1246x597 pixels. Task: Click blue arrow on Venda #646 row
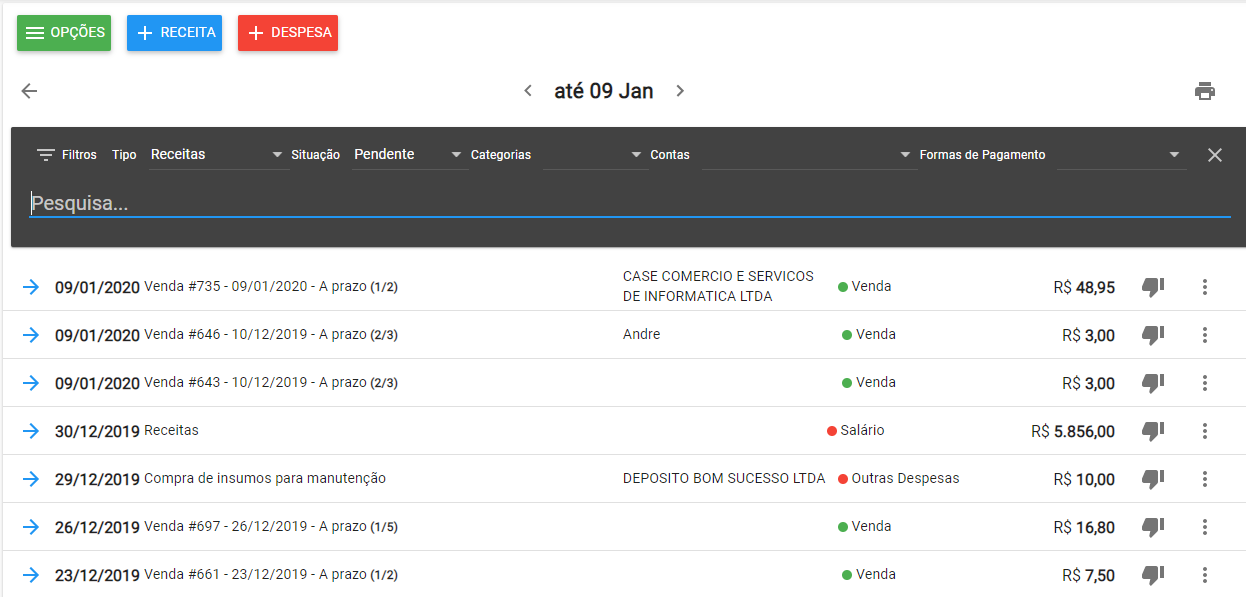pos(31,335)
